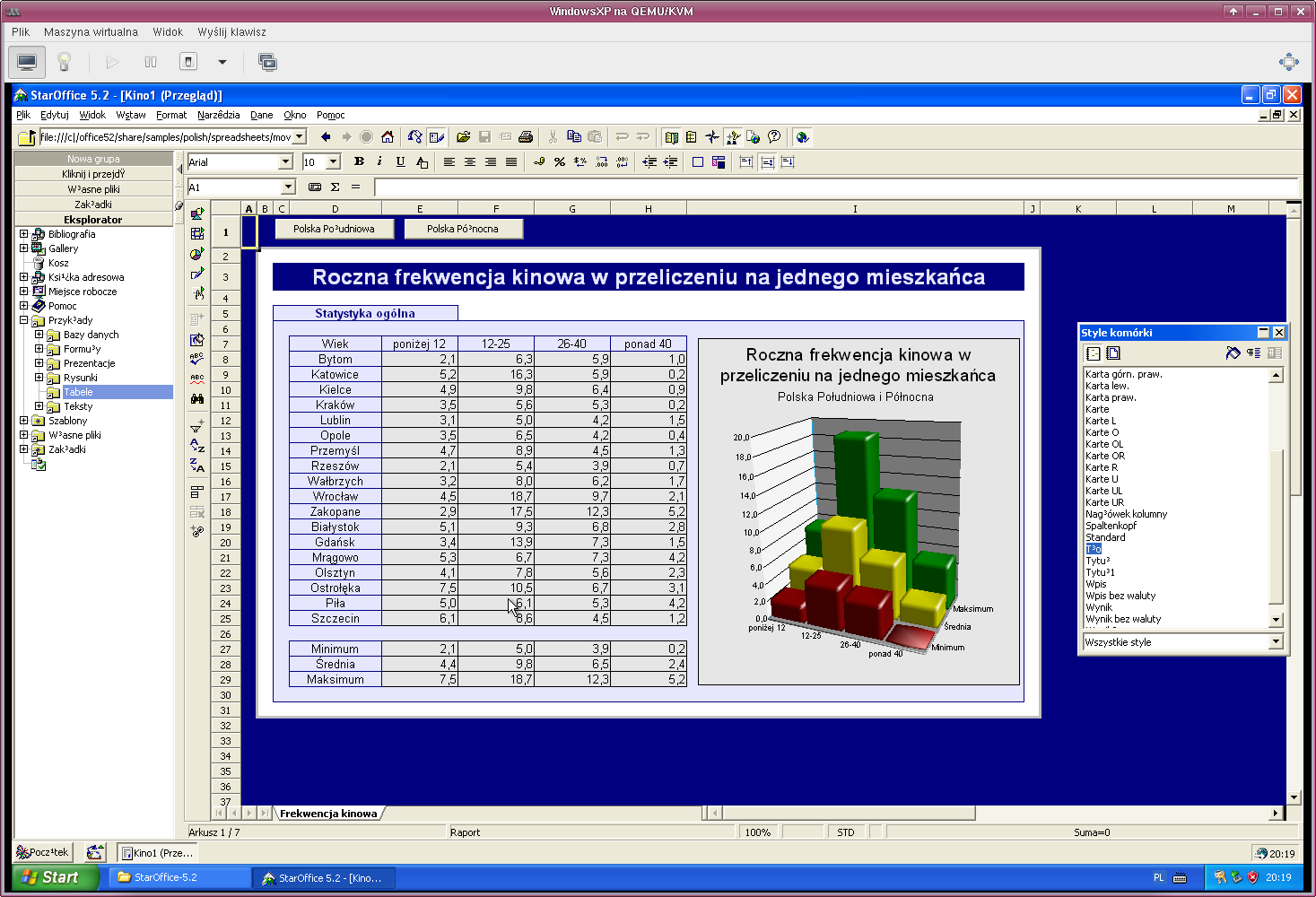
Task: Open the Arial font name dropdown
Action: (286, 162)
